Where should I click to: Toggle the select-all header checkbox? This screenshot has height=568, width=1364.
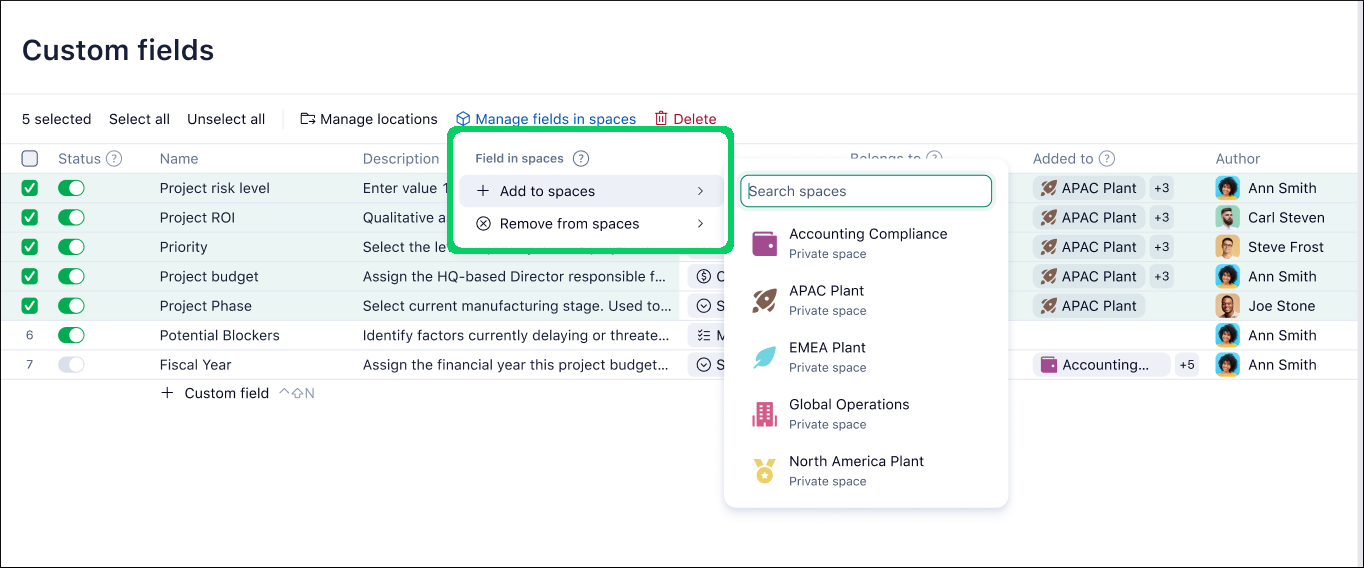[x=30, y=158]
